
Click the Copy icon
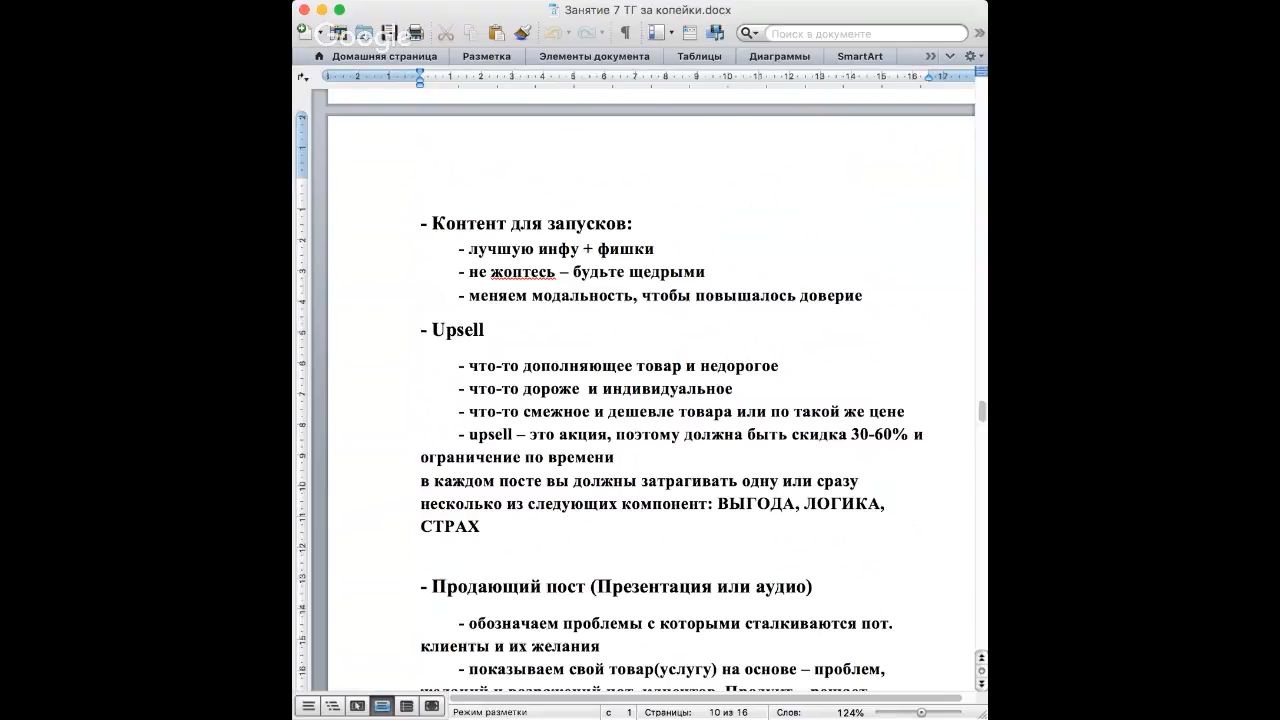(x=471, y=33)
